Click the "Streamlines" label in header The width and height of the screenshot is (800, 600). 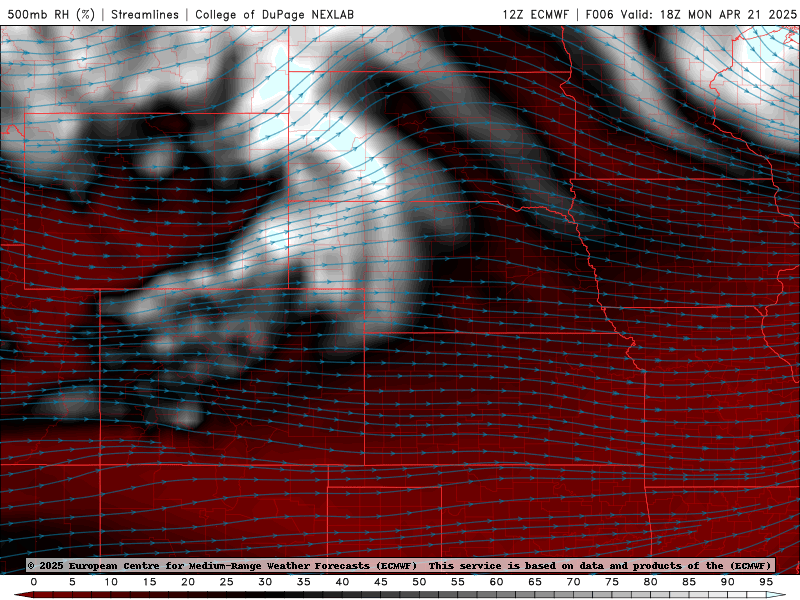coord(145,14)
